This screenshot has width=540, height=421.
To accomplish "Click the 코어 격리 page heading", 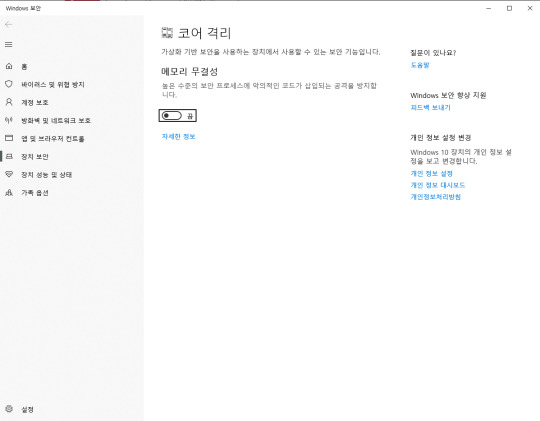I will (204, 33).
